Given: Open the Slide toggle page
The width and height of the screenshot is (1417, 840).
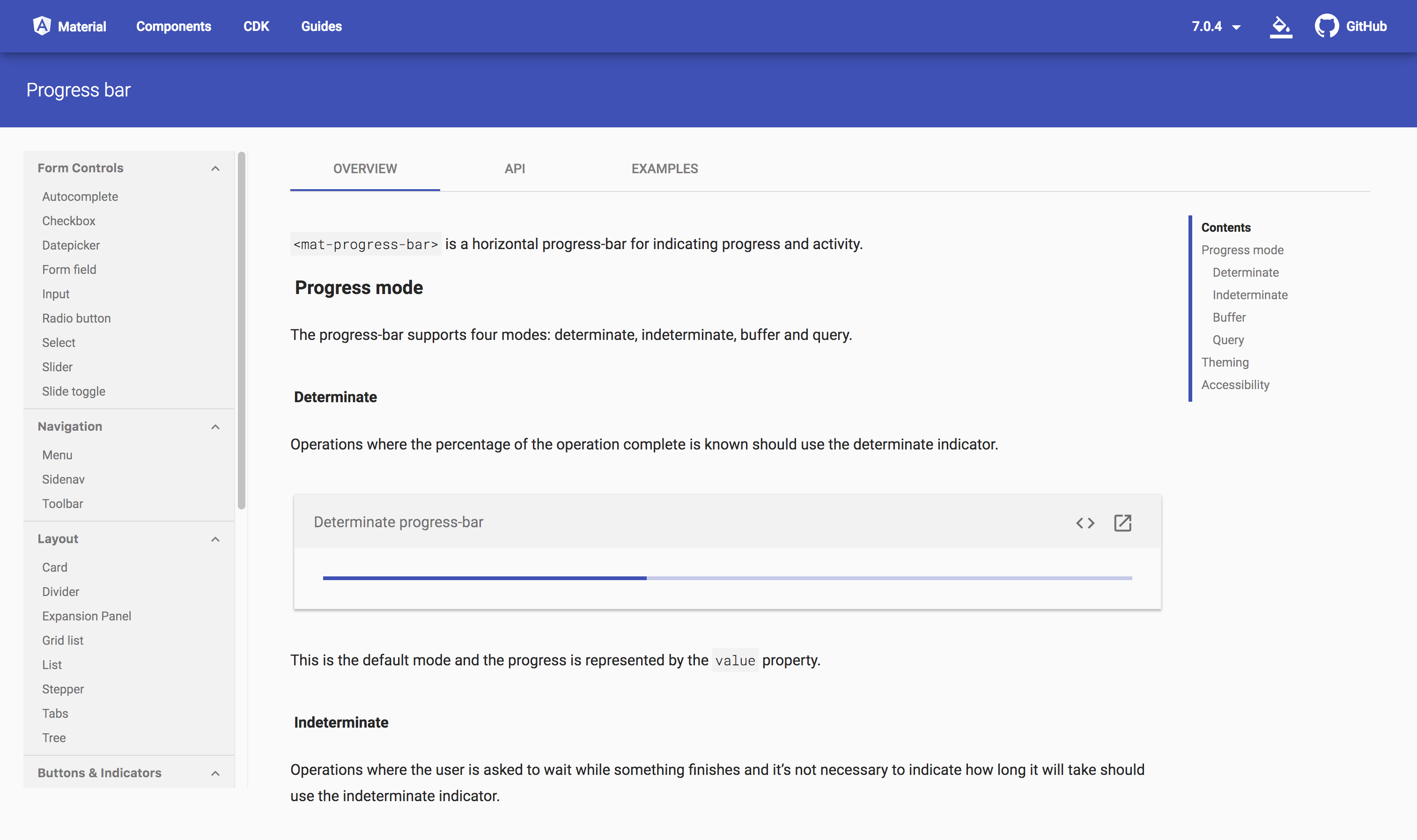Looking at the screenshot, I should [x=74, y=391].
